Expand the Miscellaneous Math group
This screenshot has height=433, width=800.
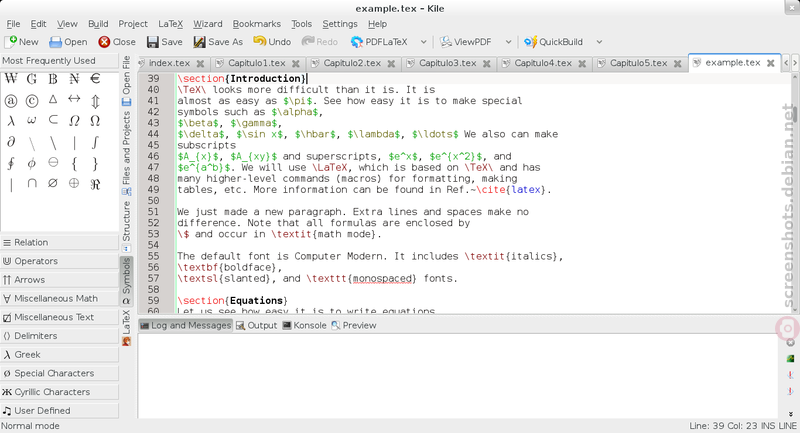pos(60,299)
